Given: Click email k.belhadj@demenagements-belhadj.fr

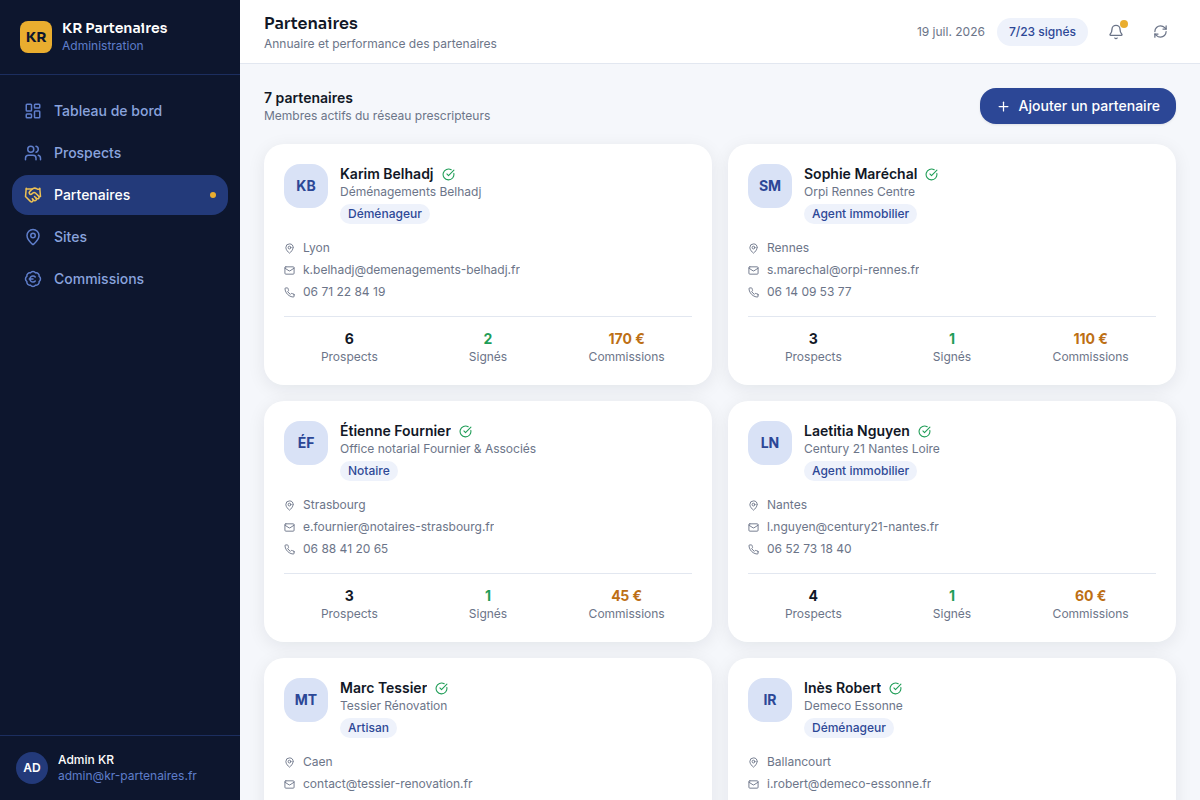Looking at the screenshot, I should (x=411, y=270).
